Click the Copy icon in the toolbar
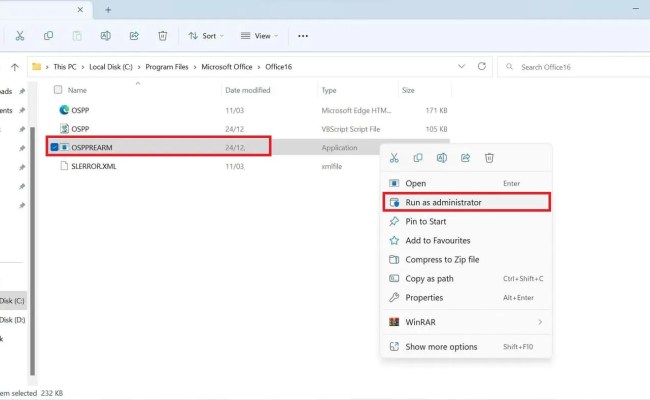 click(x=49, y=36)
